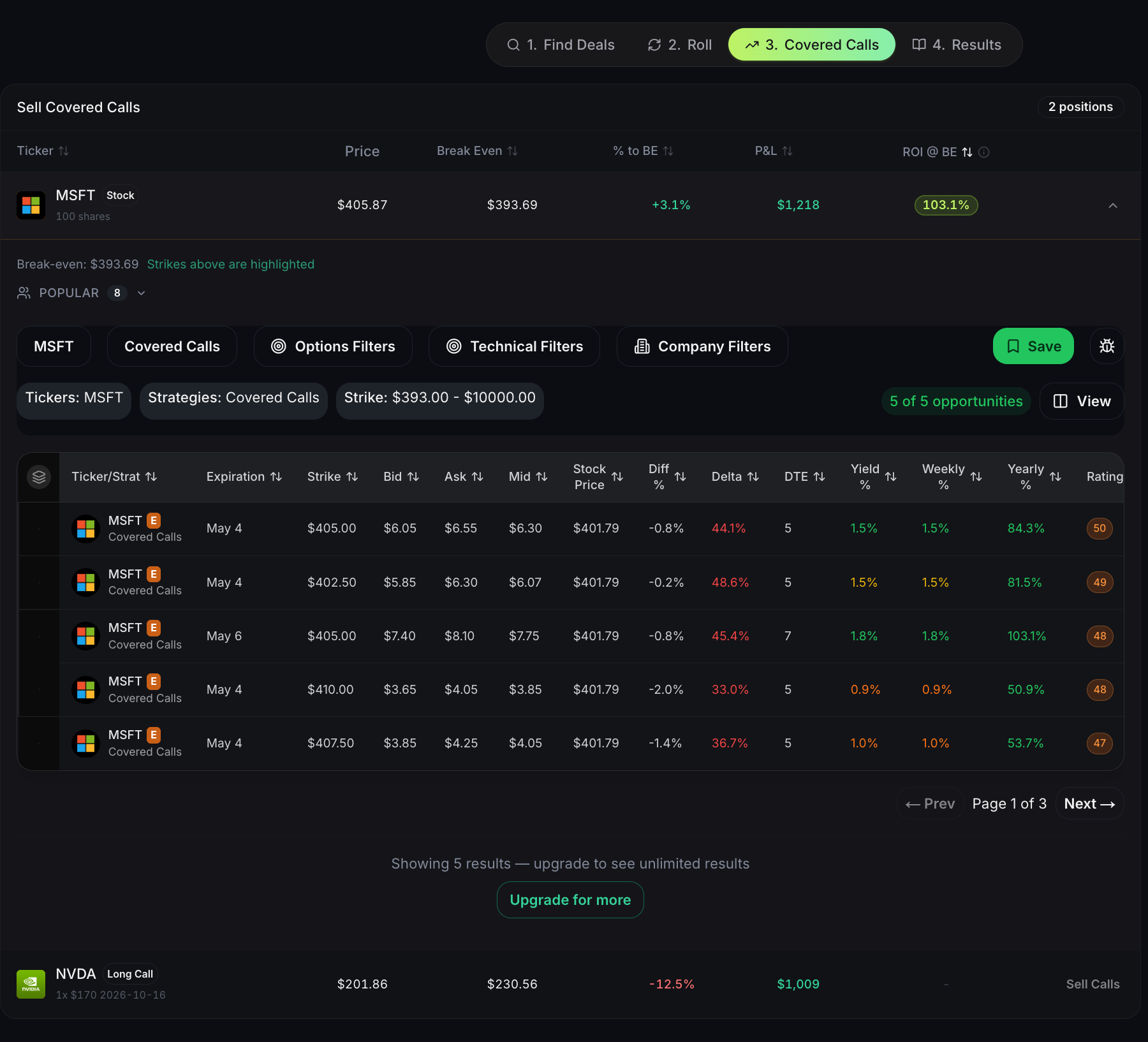Click the 2 positions badge
Screen dimensions: 1148x1042
click(1080, 106)
